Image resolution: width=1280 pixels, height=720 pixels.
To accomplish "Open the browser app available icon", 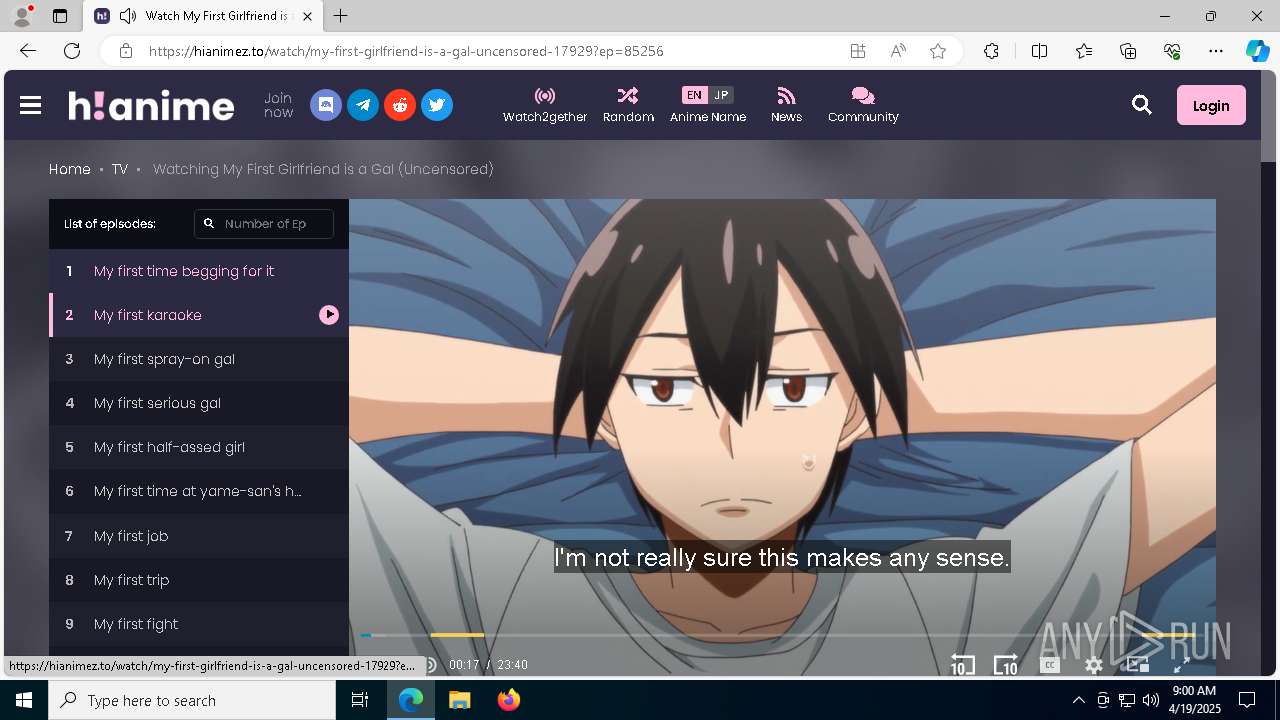I will (858, 51).
